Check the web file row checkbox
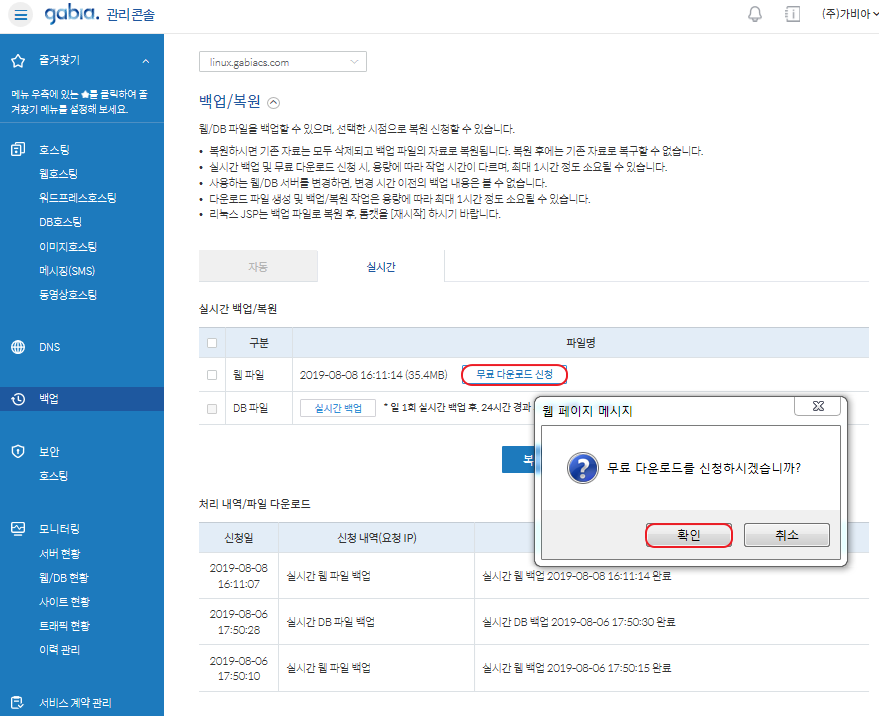The width and height of the screenshot is (879, 716). 211,375
